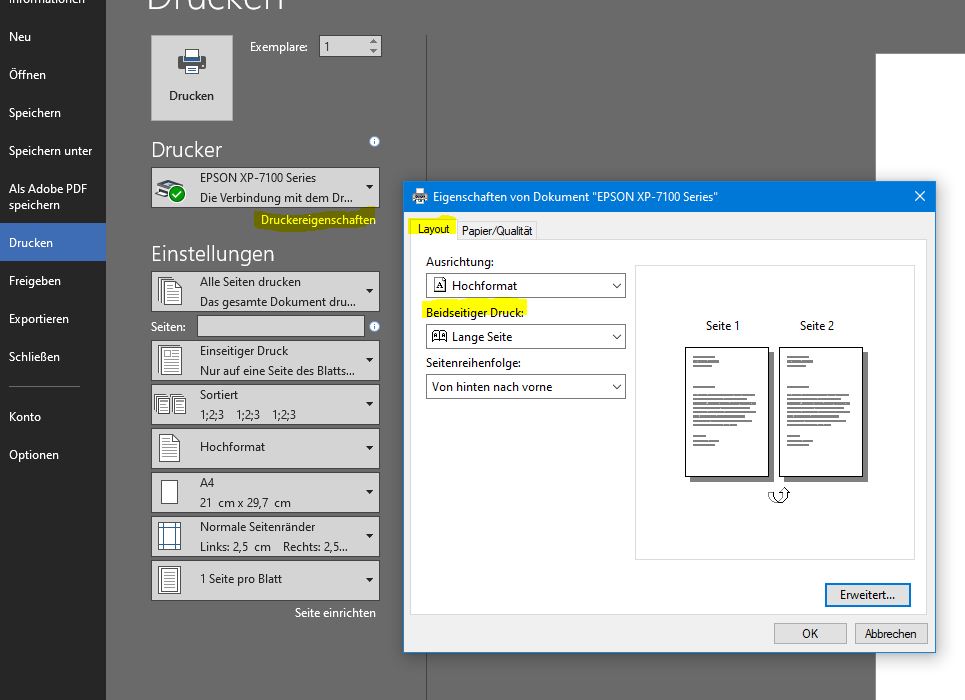Switch to the Papier/Qualität tab
Screen dimensions: 965x700
point(497,231)
